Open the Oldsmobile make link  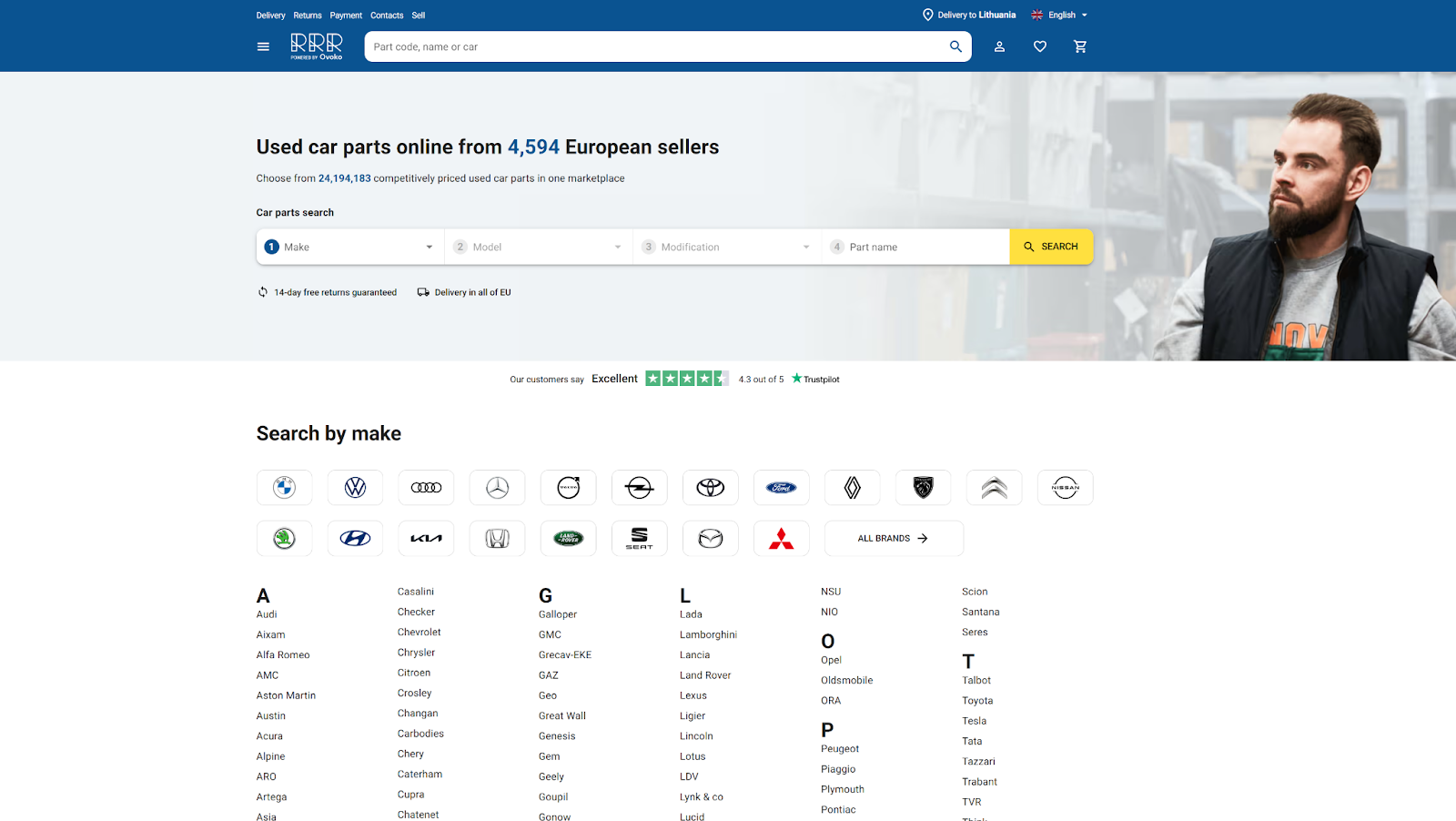[x=846, y=681]
